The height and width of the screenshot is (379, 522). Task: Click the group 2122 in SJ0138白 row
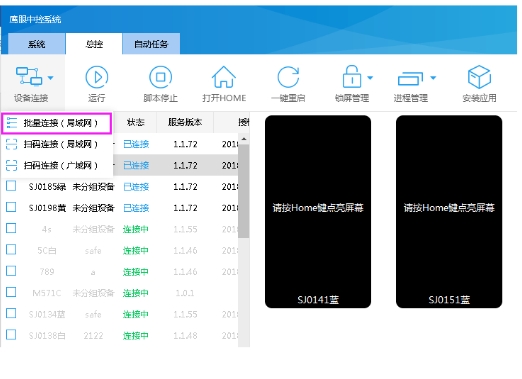(x=93, y=336)
